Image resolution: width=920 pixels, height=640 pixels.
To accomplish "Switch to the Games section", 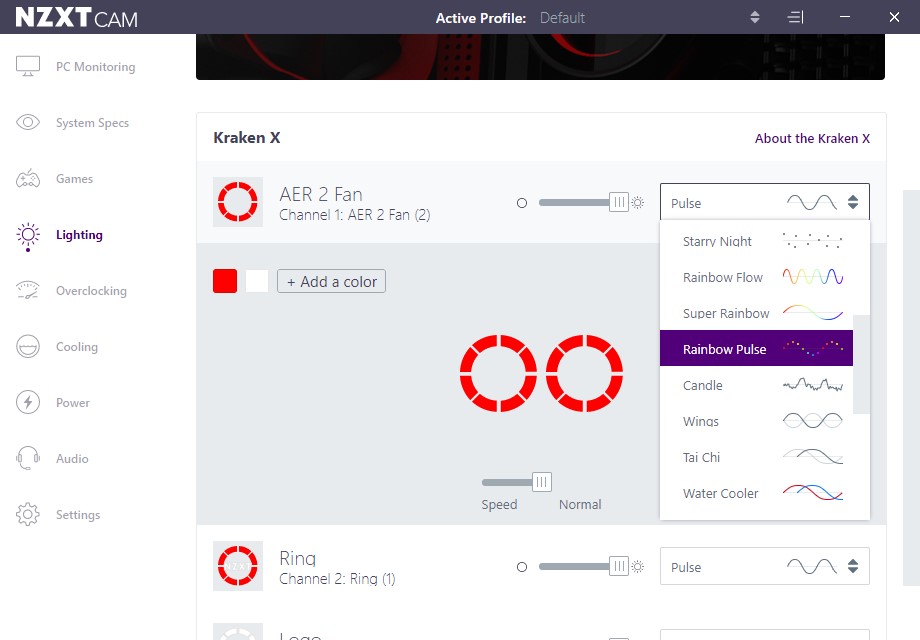I will click(x=75, y=179).
